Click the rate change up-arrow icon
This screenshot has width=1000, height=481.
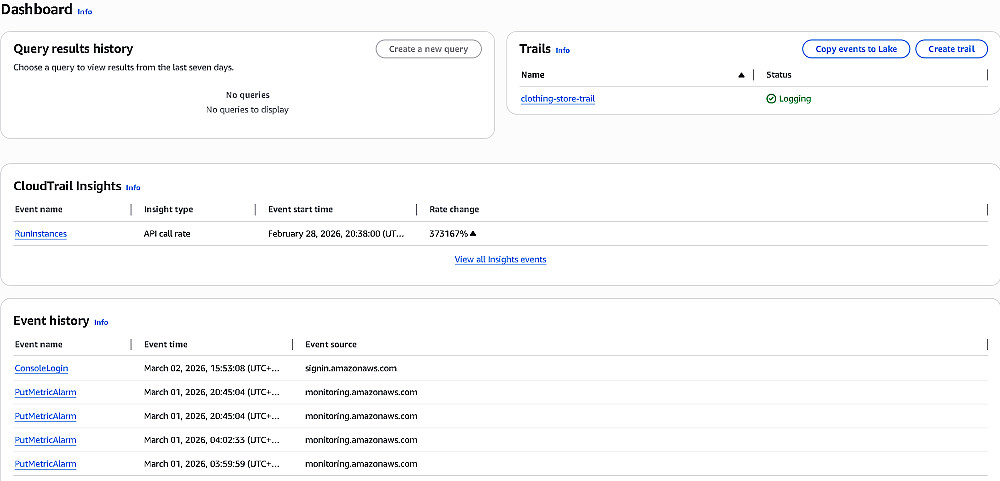pos(473,234)
